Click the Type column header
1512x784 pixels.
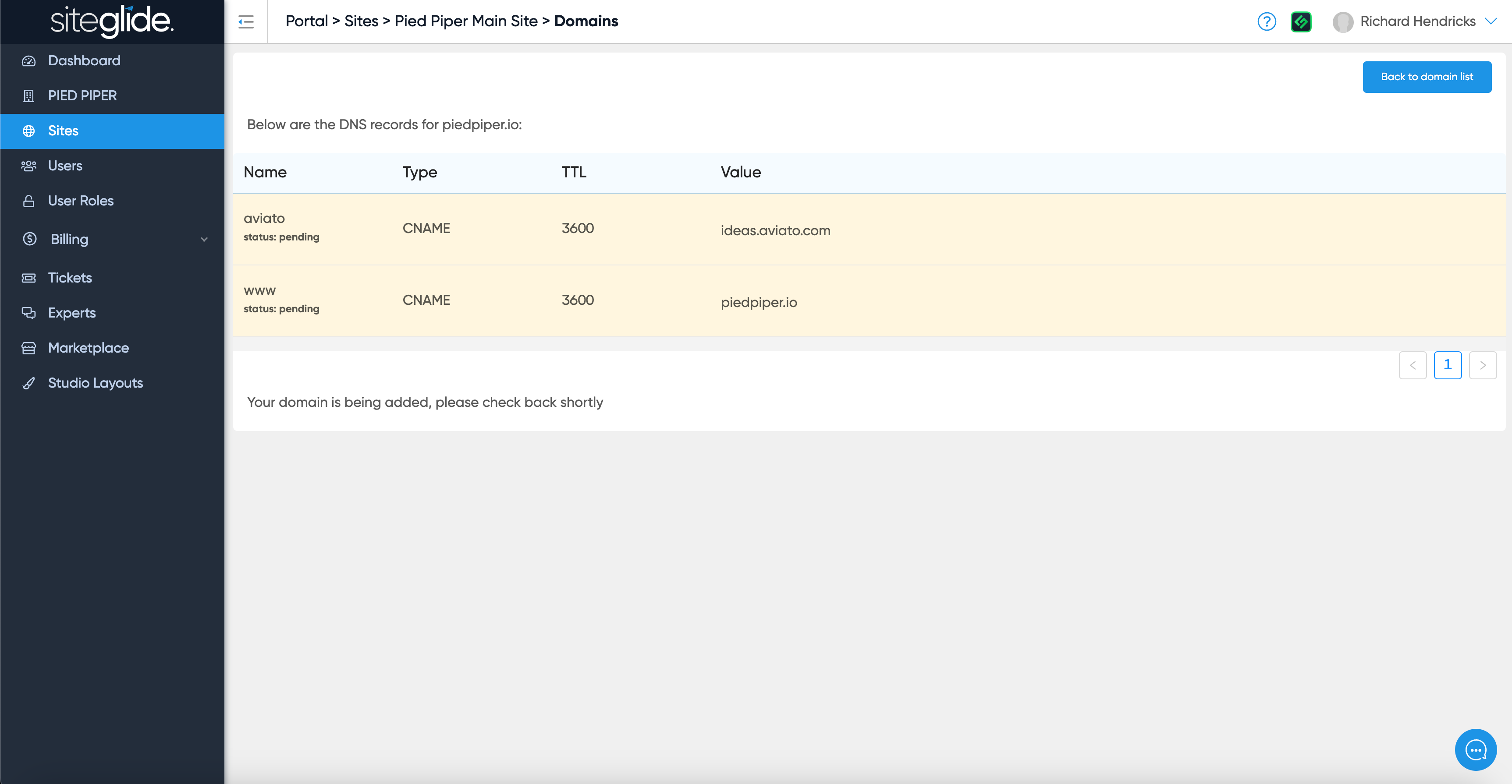[420, 173]
